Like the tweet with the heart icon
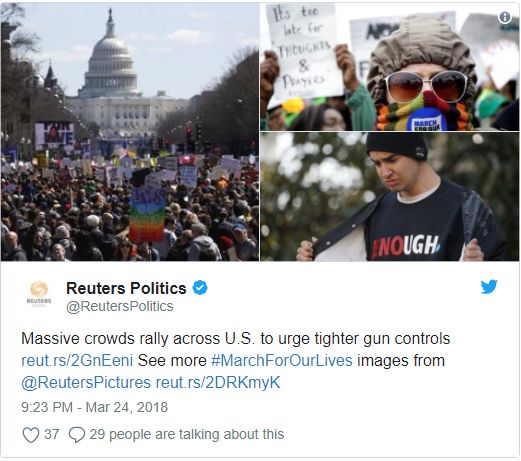The width and height of the screenshot is (521, 461). click(x=31, y=435)
